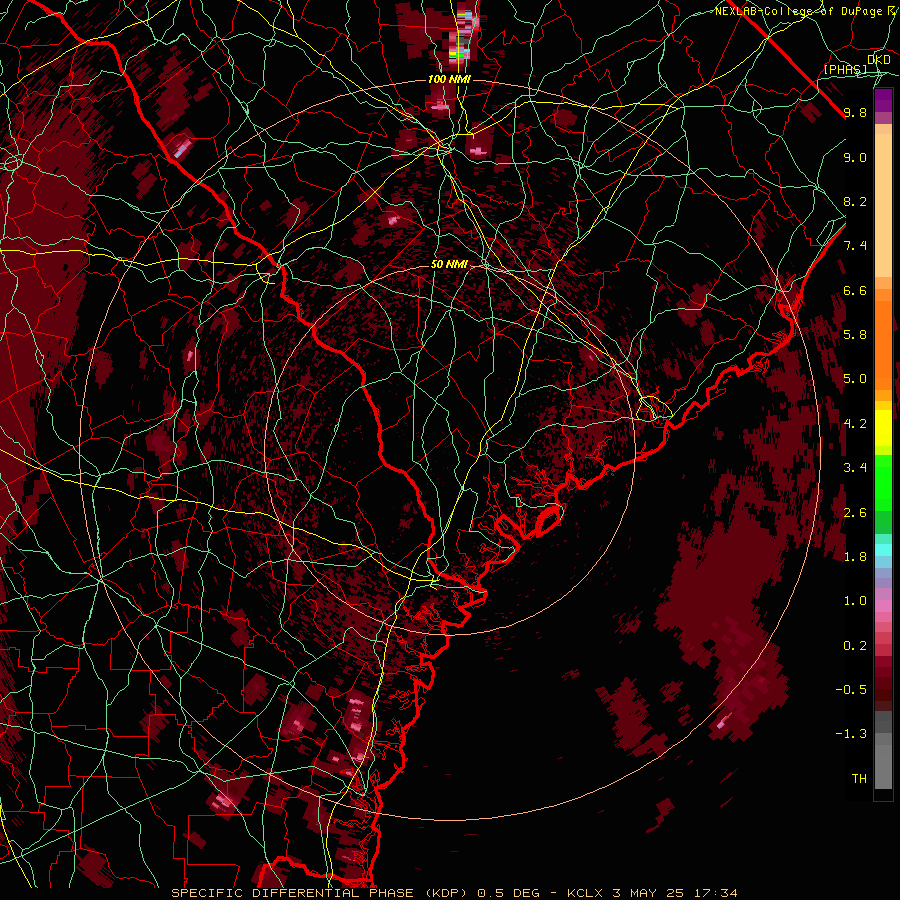Click the 6.6 scale value

click(855, 290)
